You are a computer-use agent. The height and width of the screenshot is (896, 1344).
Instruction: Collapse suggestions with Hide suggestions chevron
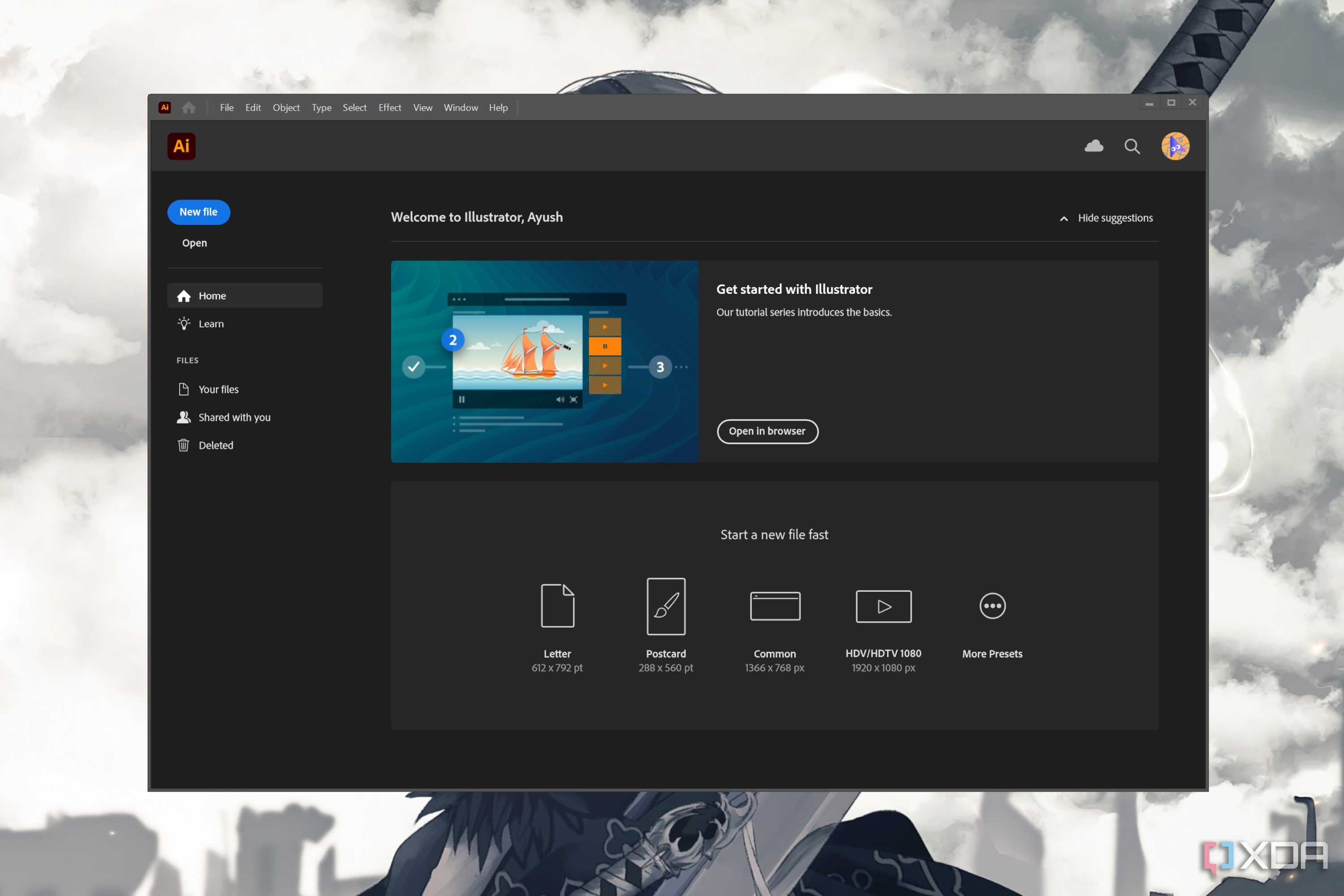(1064, 218)
